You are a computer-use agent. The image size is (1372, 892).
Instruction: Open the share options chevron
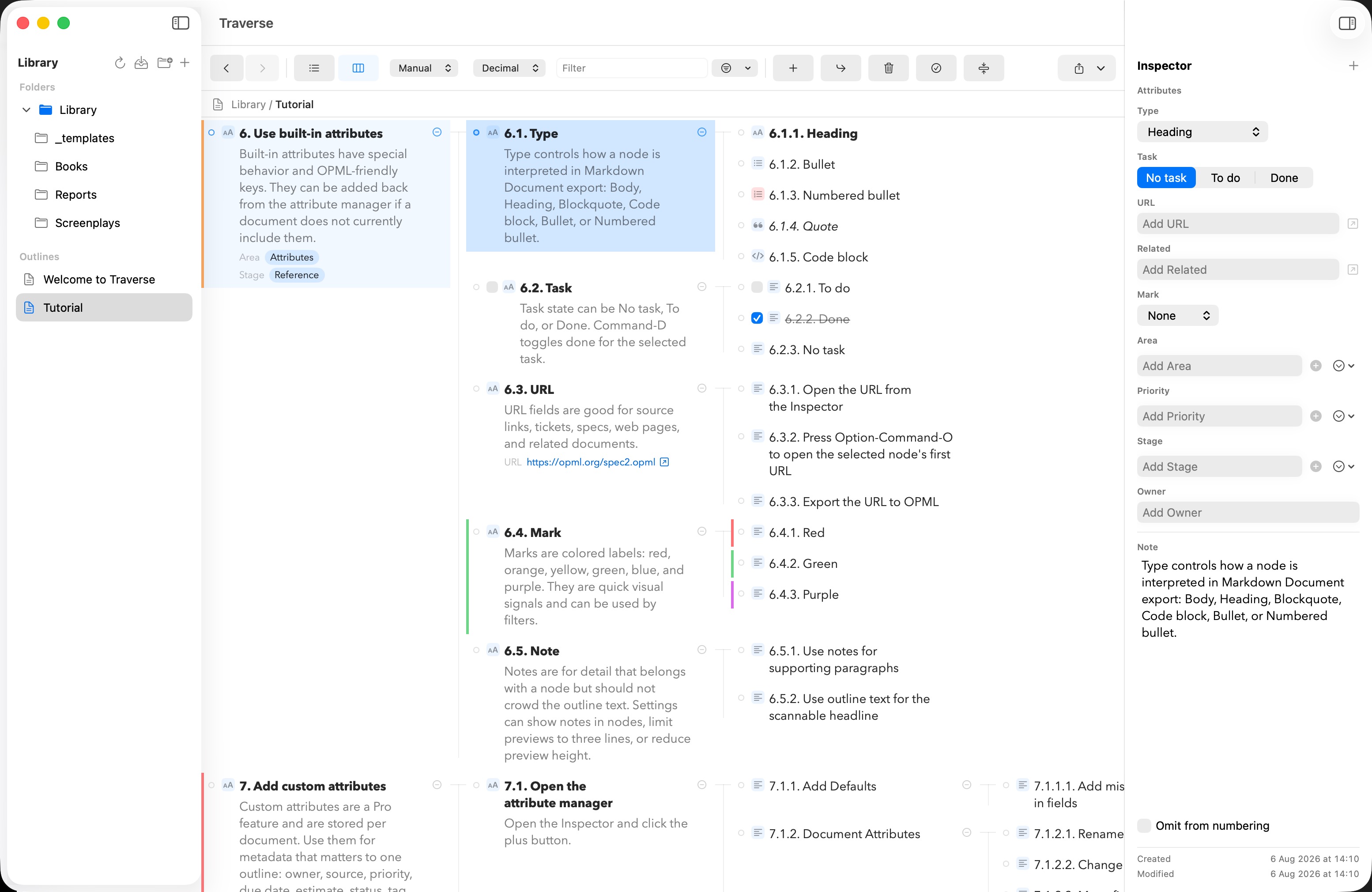pyautogui.click(x=1101, y=68)
